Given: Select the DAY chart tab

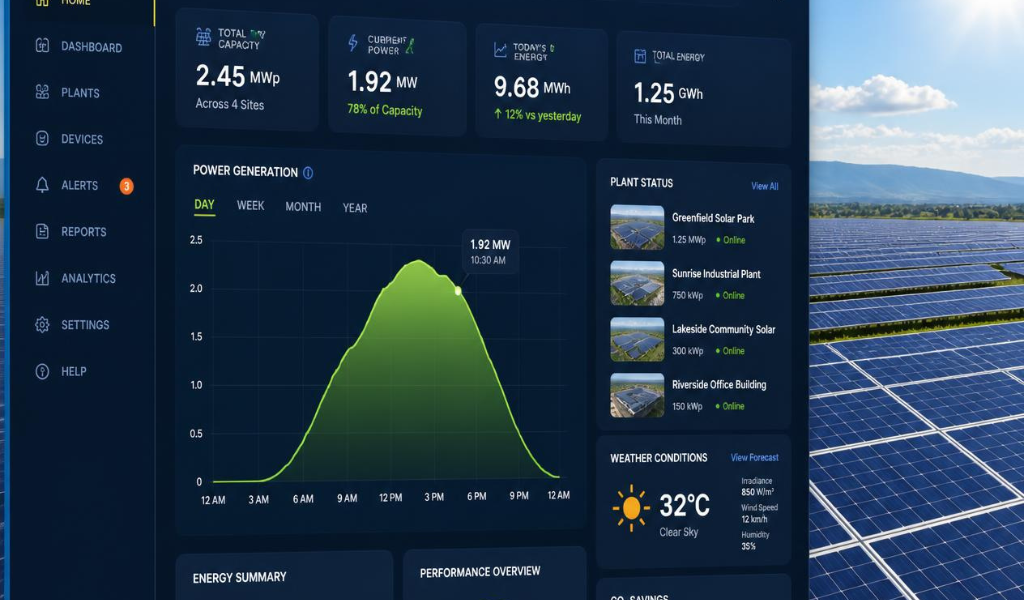Looking at the screenshot, I should [204, 205].
